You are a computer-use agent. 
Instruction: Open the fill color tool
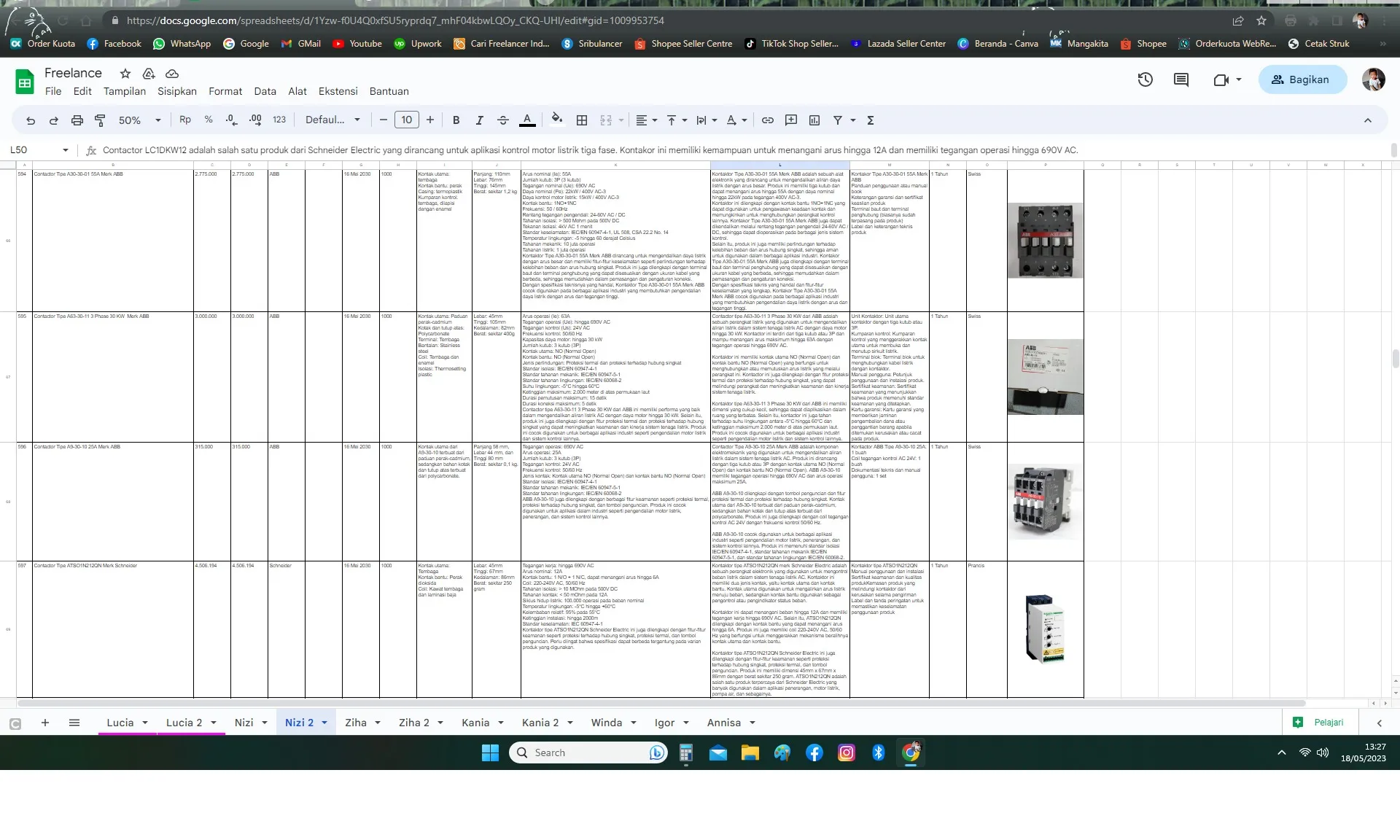(x=557, y=120)
